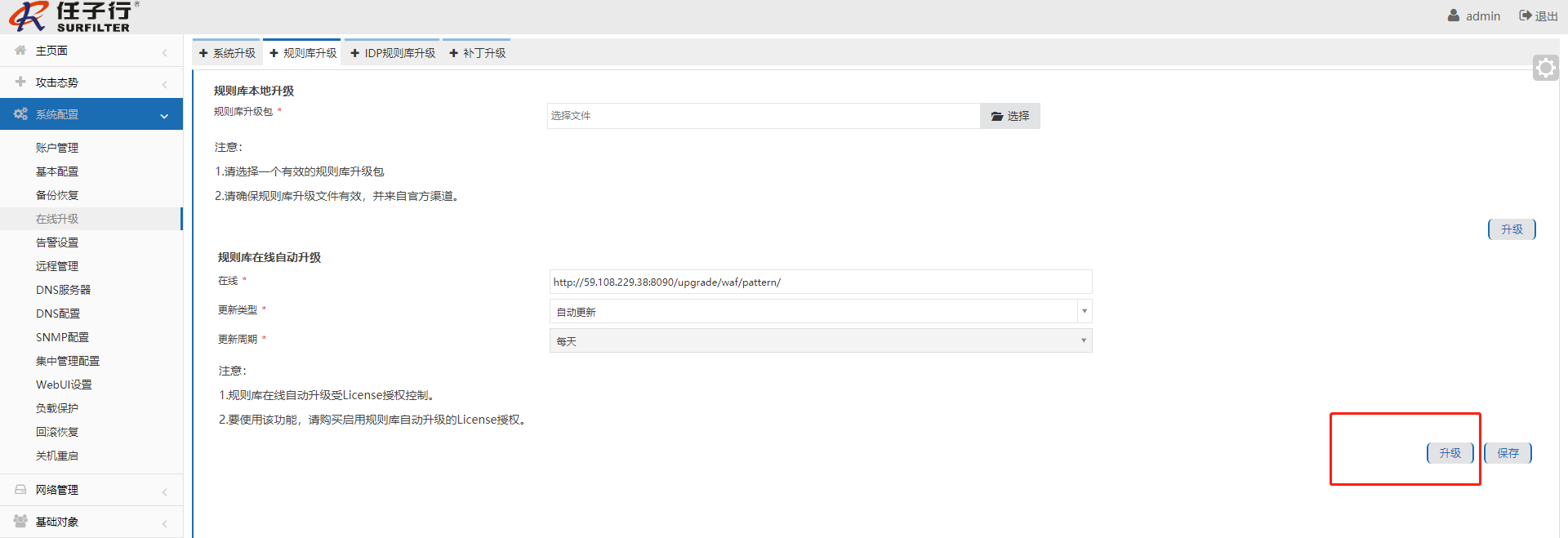The height and width of the screenshot is (538, 1568).
Task: Click the network icon beside 网络管理
Action: 20,489
